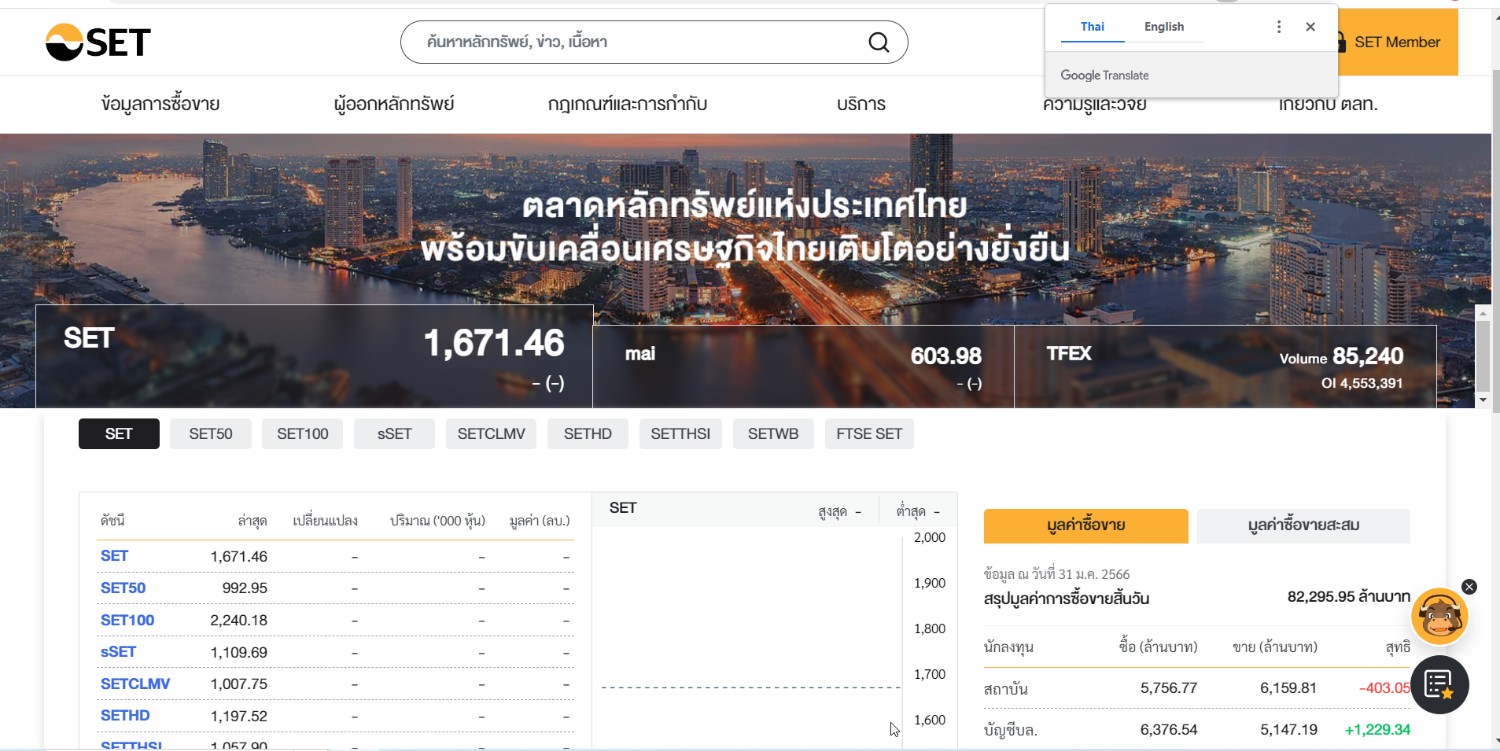The image size is (1500, 751).
Task: Select the SET50 index pill tab
Action: point(211,434)
